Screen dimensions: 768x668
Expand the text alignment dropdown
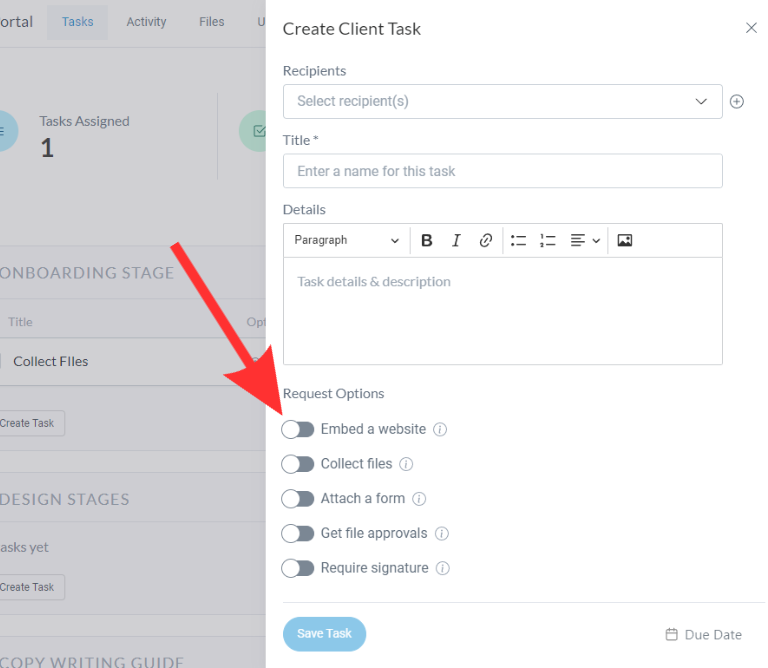(585, 241)
